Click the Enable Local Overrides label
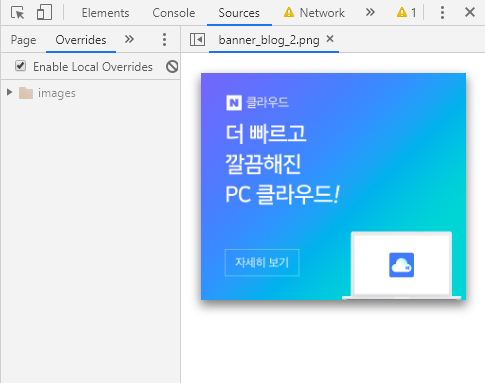Screen dimensions: 485x383 [x=93, y=67]
